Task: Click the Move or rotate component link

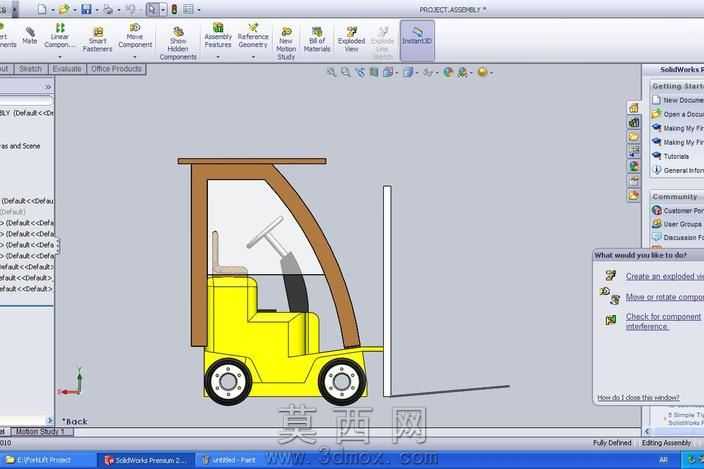Action: pos(664,297)
